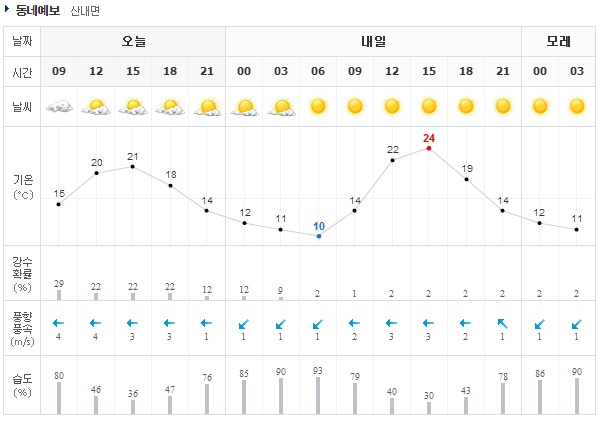This screenshot has width=601, height=421.
Task: Click the cloudy weather icon at today 09시
Action: click(59, 106)
